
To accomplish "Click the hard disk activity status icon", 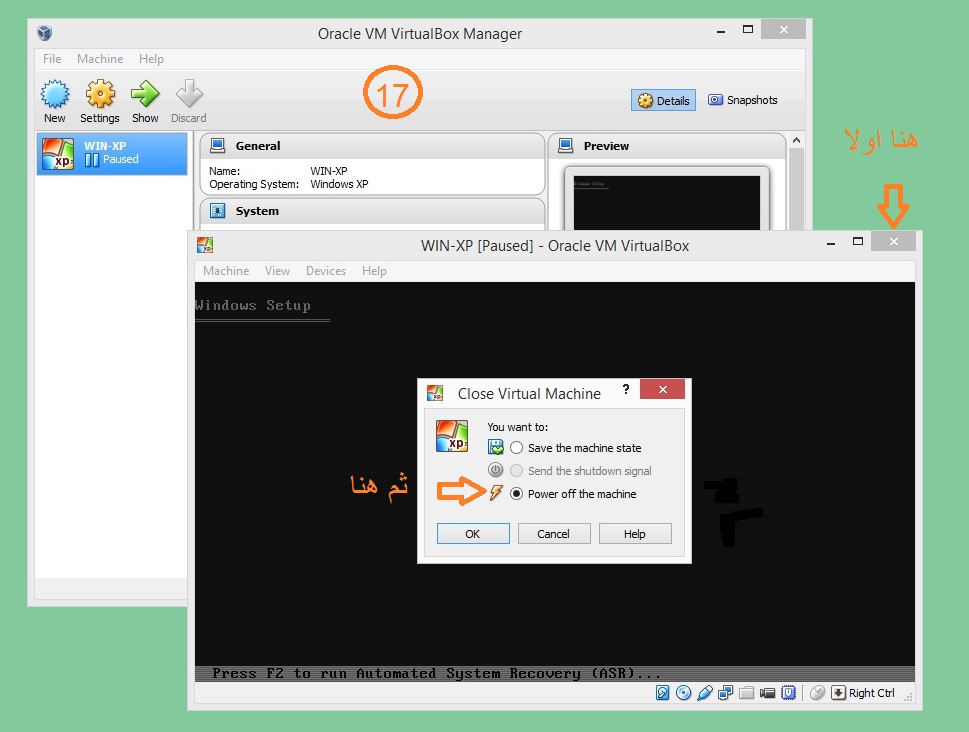I will (x=663, y=693).
